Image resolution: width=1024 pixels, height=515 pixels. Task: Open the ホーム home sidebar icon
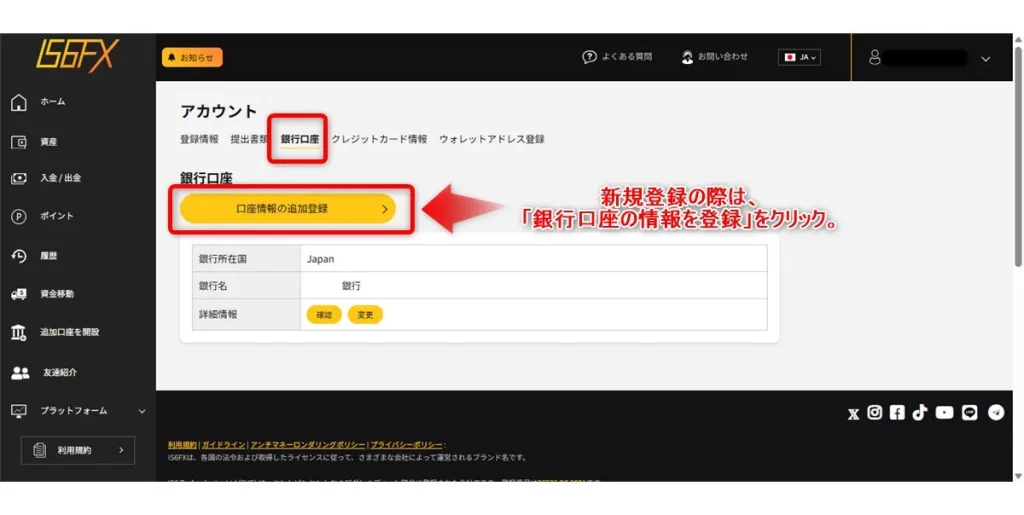coord(19,102)
